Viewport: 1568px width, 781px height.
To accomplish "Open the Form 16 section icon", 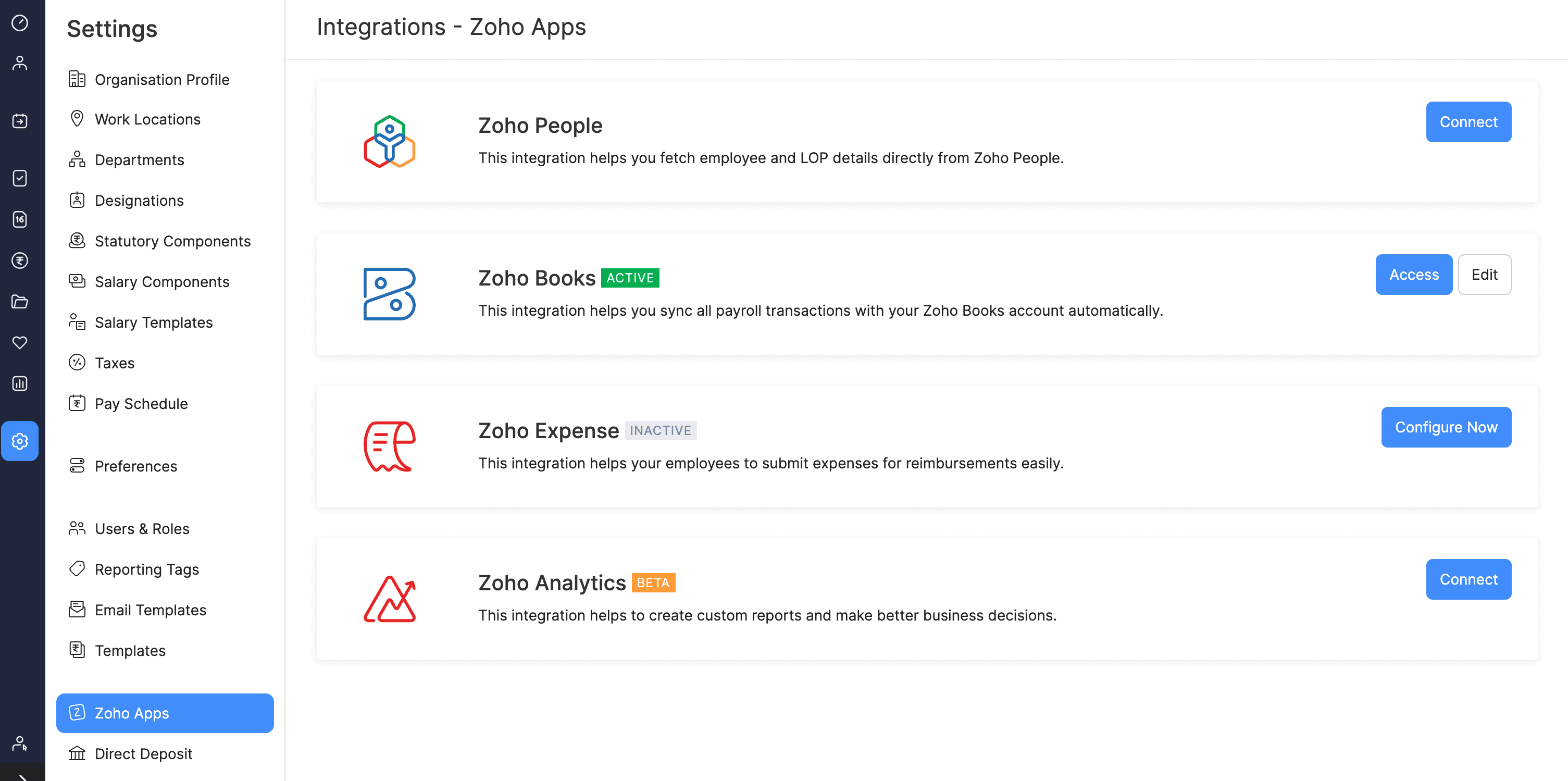I will 20,220.
